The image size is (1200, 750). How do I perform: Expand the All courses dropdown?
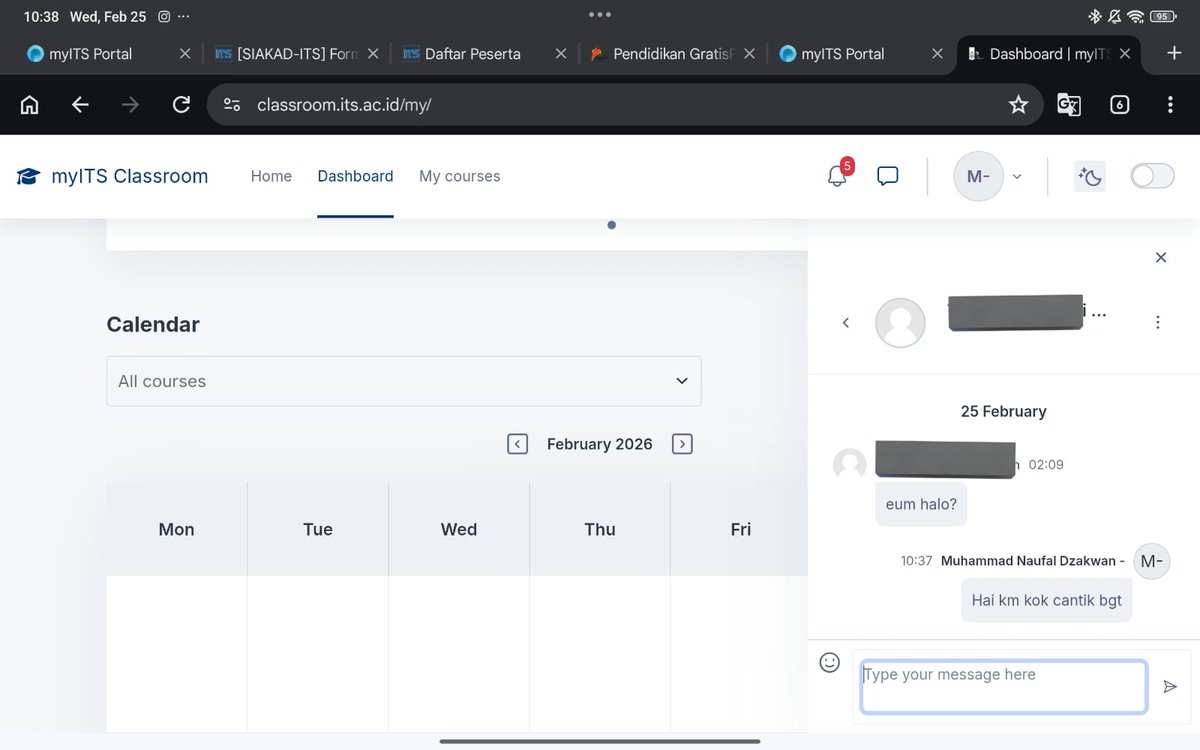403,381
